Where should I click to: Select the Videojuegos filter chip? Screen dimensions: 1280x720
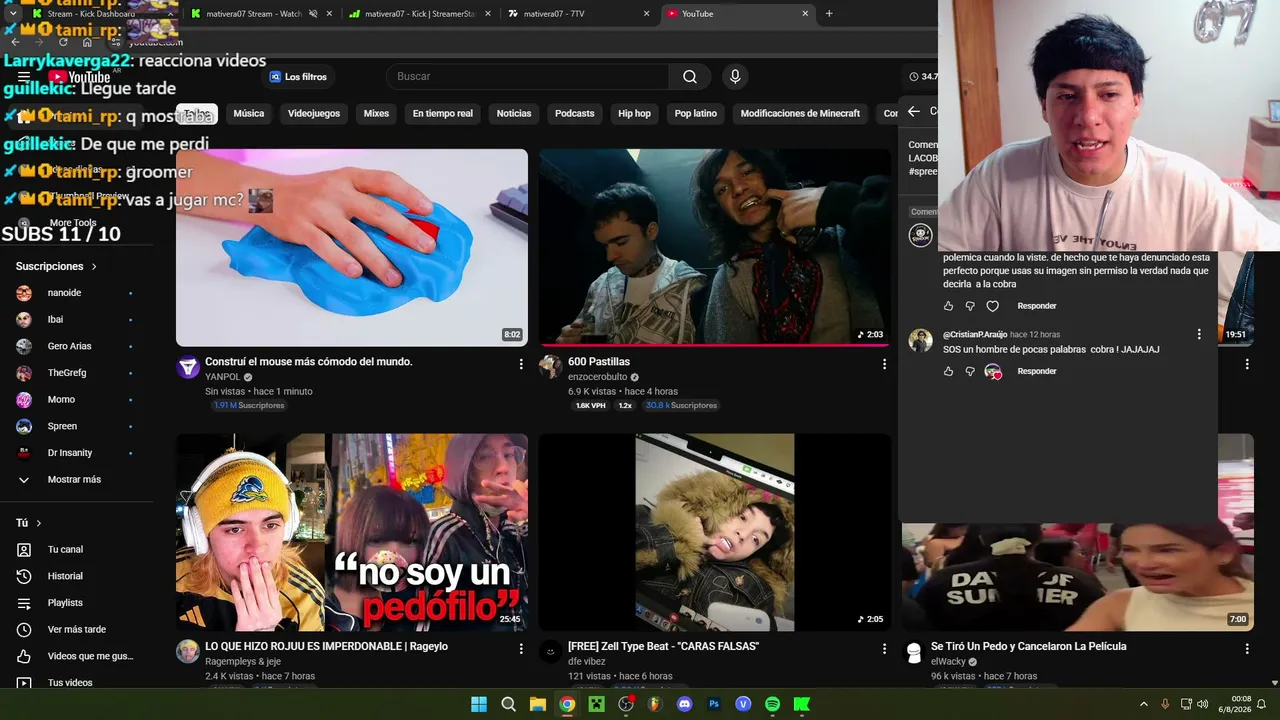point(314,114)
